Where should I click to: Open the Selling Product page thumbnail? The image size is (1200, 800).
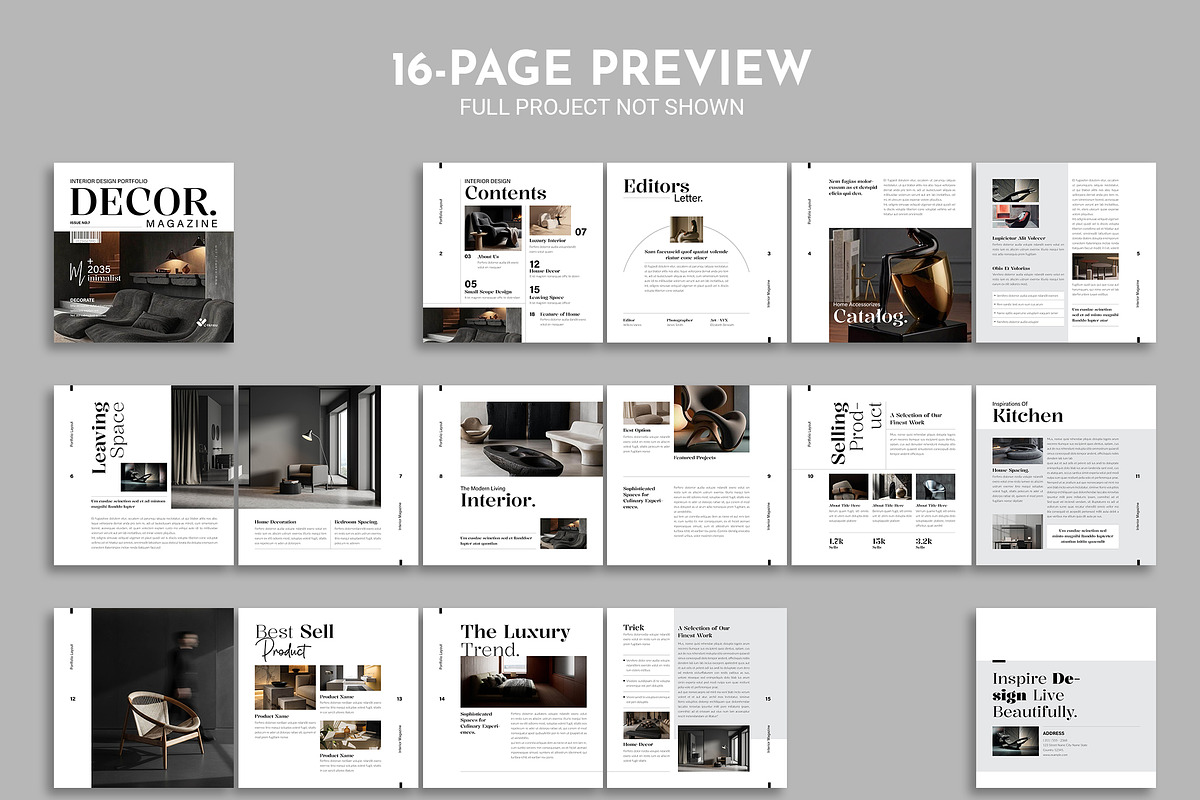coord(881,475)
